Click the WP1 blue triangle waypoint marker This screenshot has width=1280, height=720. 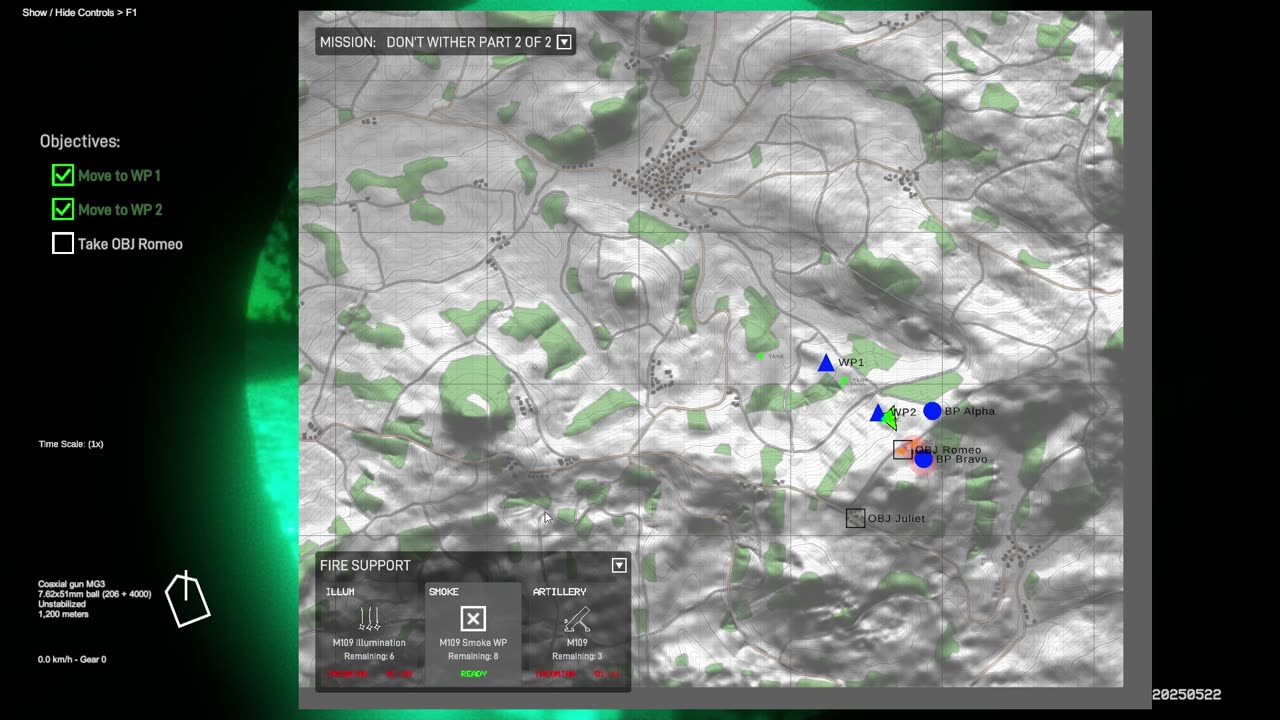pyautogui.click(x=826, y=363)
